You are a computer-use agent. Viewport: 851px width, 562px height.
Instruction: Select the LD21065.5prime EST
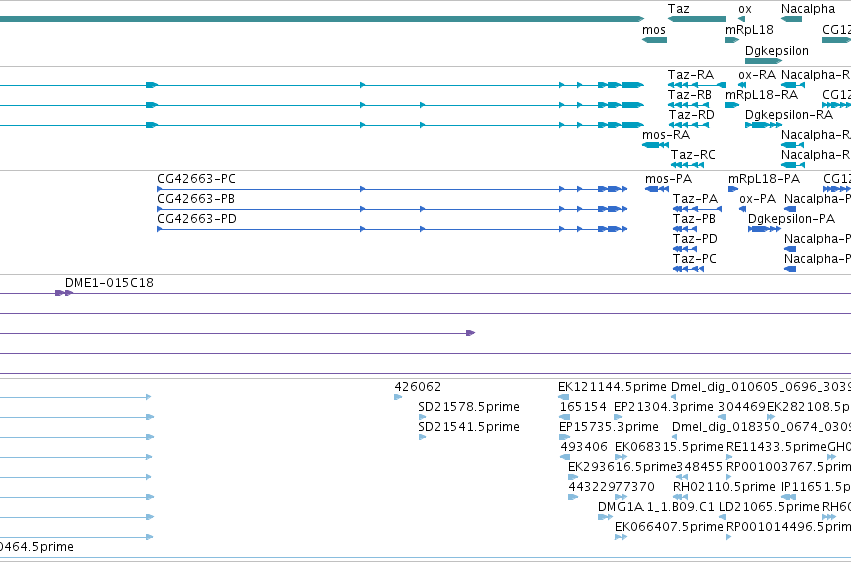(722, 517)
